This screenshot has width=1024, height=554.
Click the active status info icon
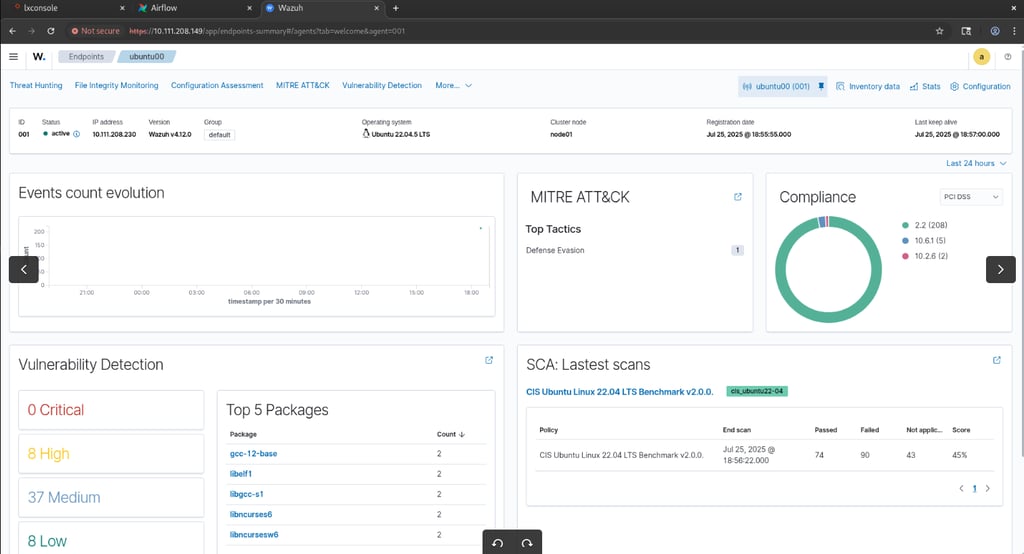(77, 134)
